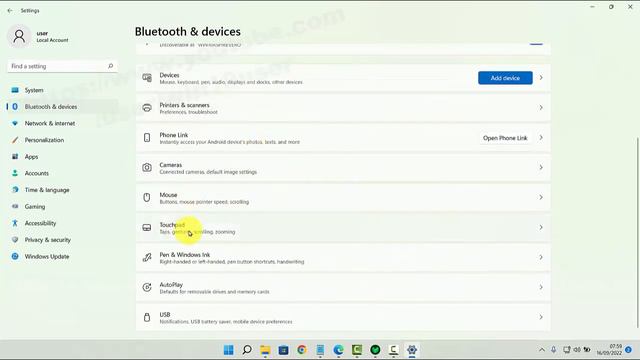Show hidden system tray icons
Image resolution: width=640 pixels, height=360 pixels.
(542, 350)
